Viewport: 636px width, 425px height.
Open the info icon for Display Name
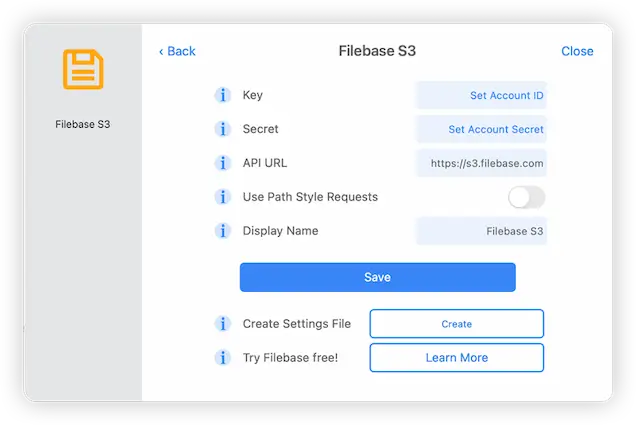(223, 231)
